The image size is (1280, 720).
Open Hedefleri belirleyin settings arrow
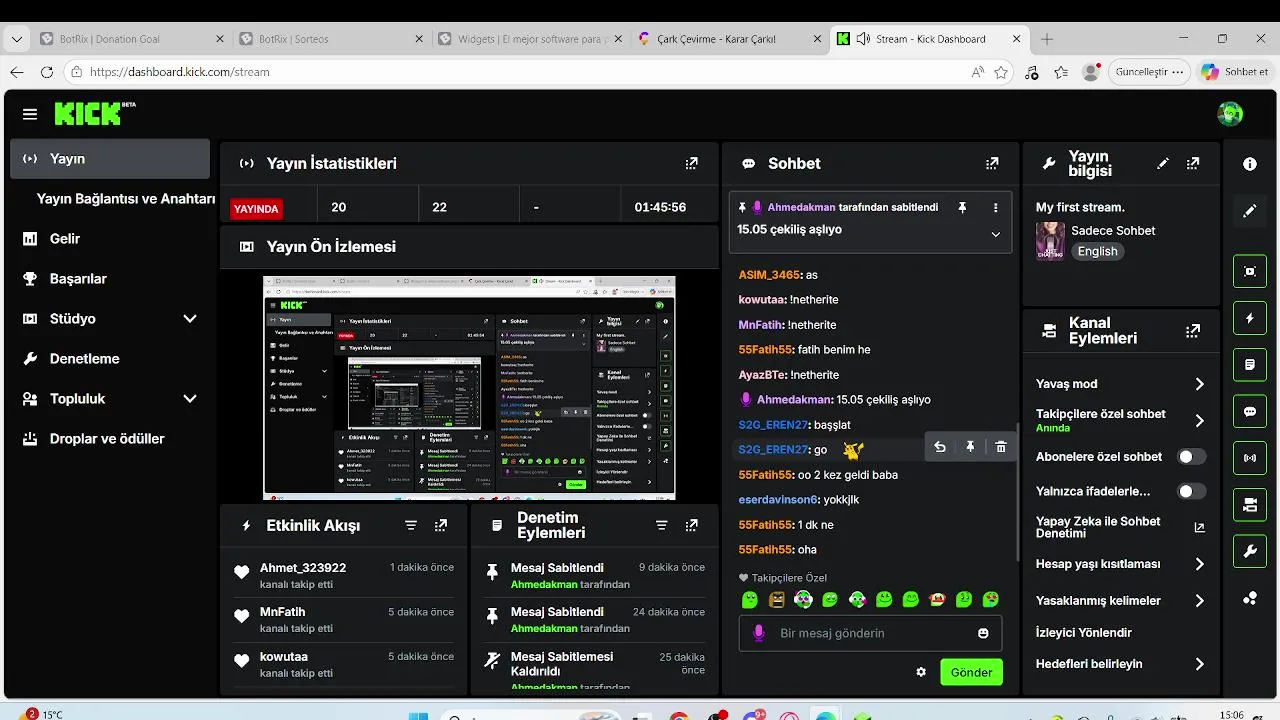(x=1199, y=664)
